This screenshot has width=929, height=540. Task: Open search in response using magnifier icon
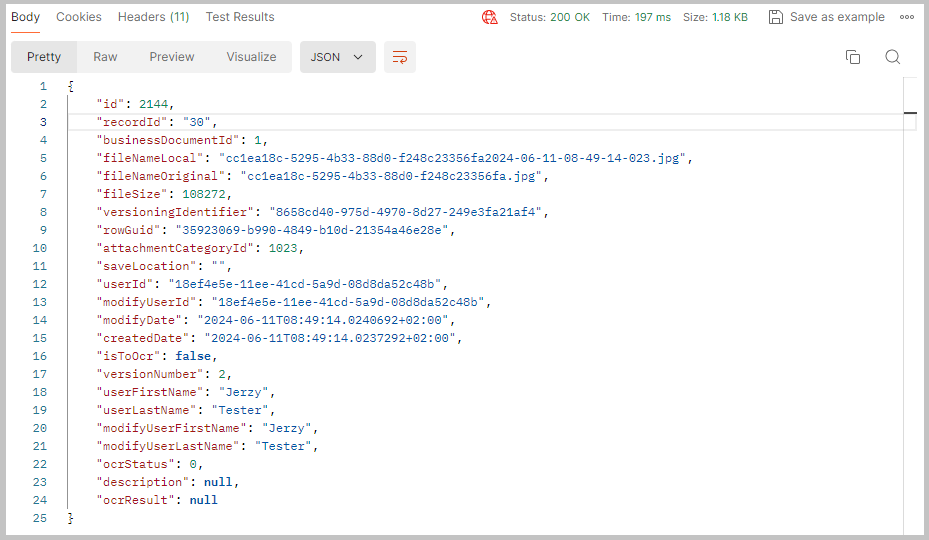892,57
